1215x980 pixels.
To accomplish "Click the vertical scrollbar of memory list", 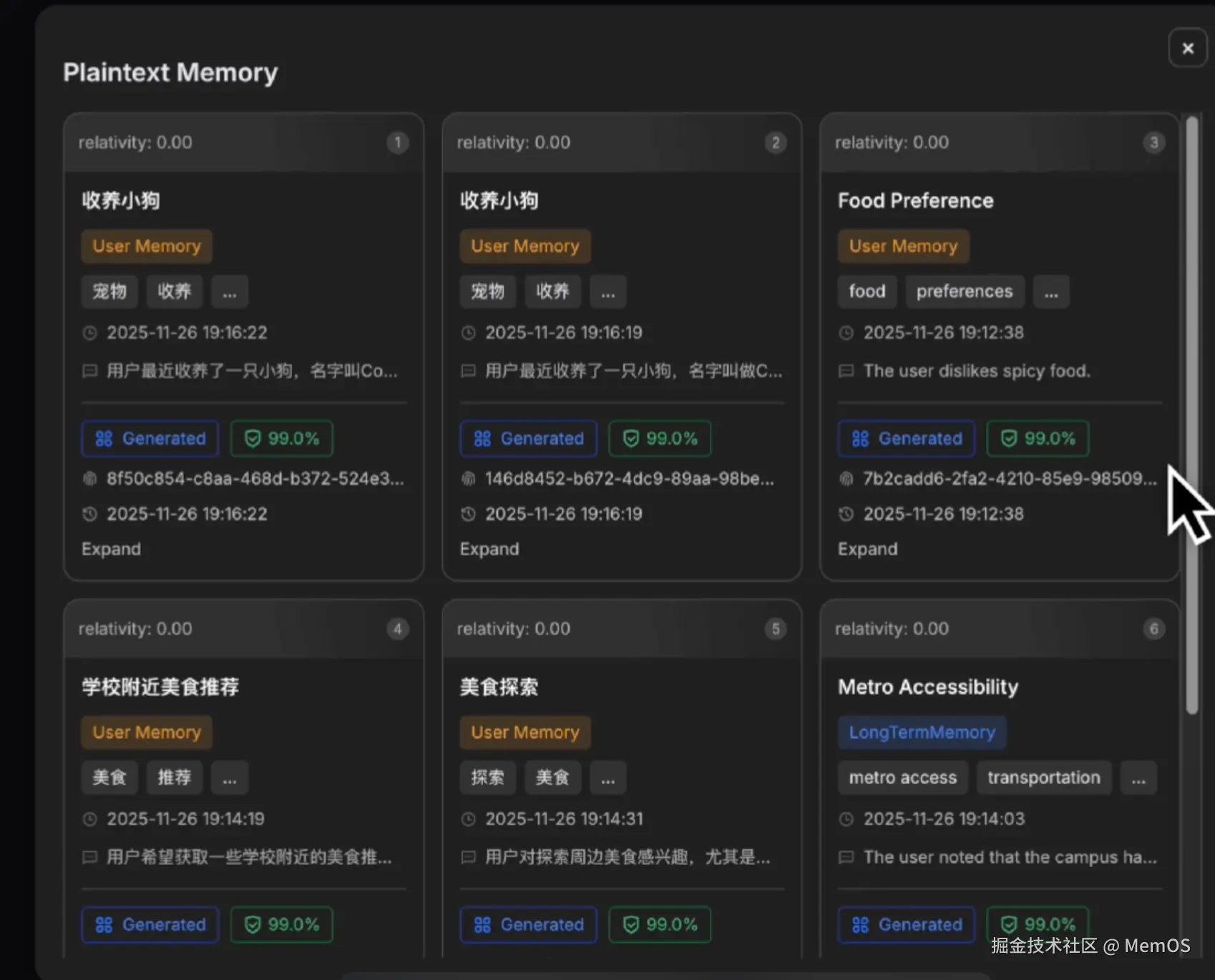I will tap(1191, 415).
